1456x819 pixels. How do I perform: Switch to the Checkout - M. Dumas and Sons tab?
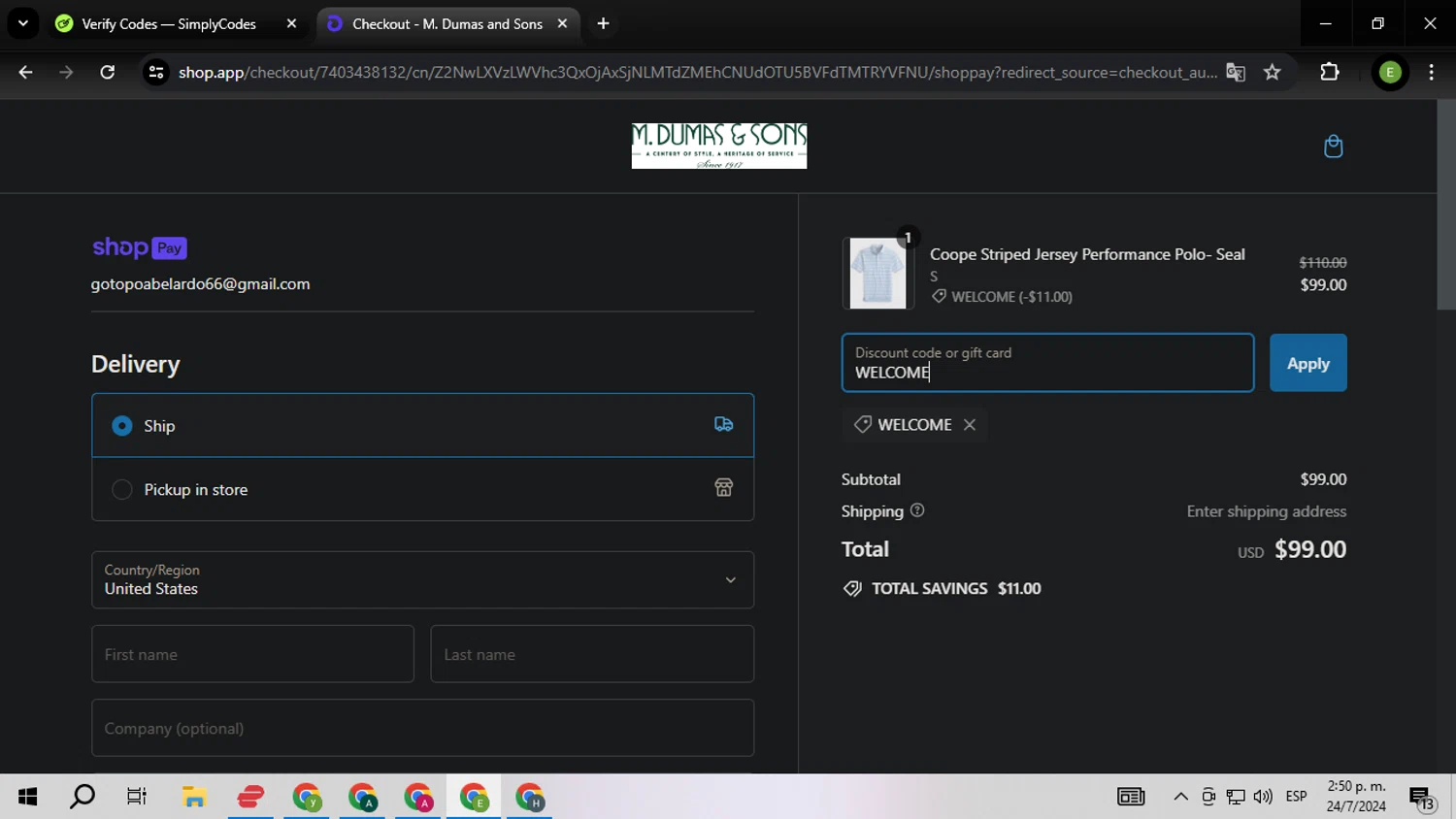(x=447, y=23)
